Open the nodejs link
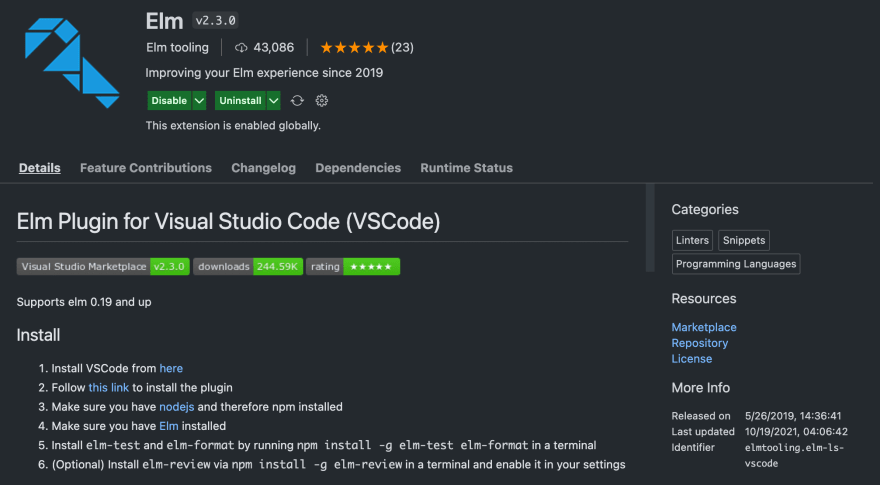Image resolution: width=880 pixels, height=485 pixels. (x=177, y=406)
